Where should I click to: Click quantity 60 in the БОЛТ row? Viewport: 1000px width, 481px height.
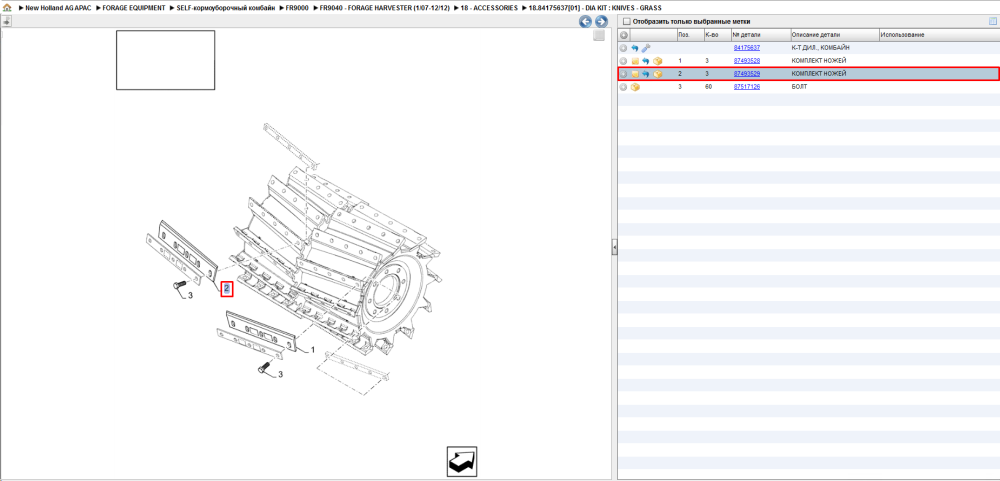click(x=708, y=87)
